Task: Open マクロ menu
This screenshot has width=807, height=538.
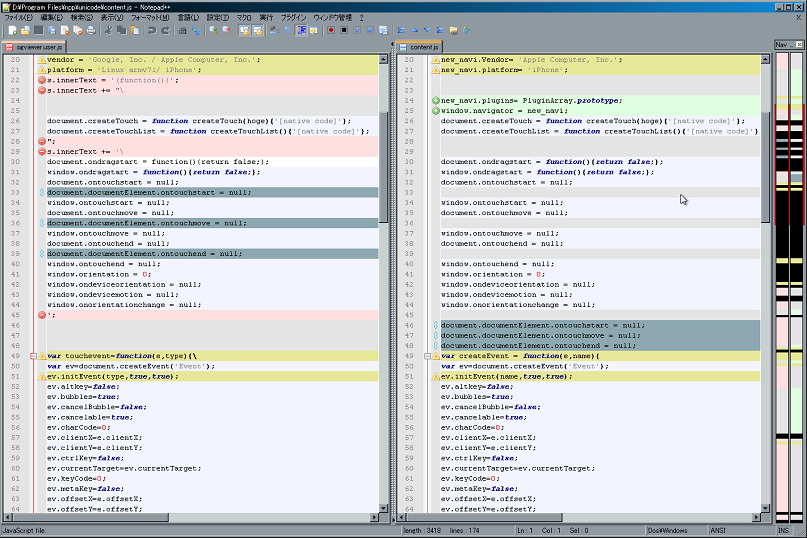Action: [x=244, y=18]
